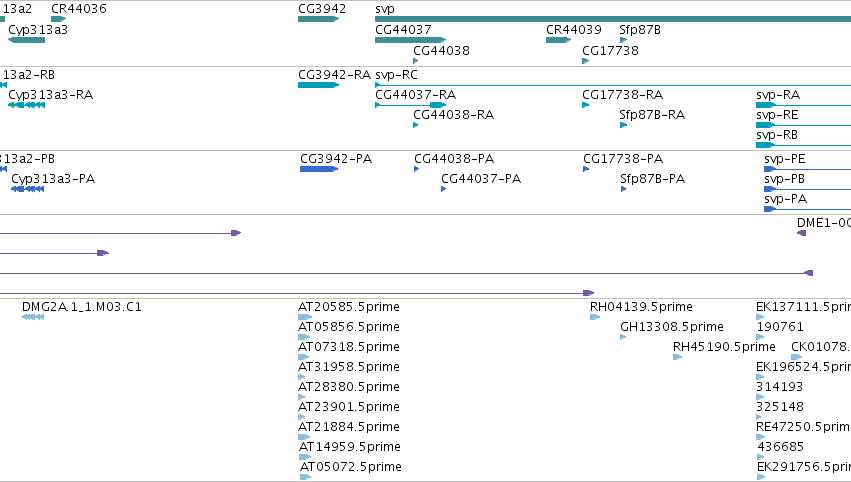Open the Sfp87B gene label
Viewport: 851px width, 482px height.
(640, 30)
